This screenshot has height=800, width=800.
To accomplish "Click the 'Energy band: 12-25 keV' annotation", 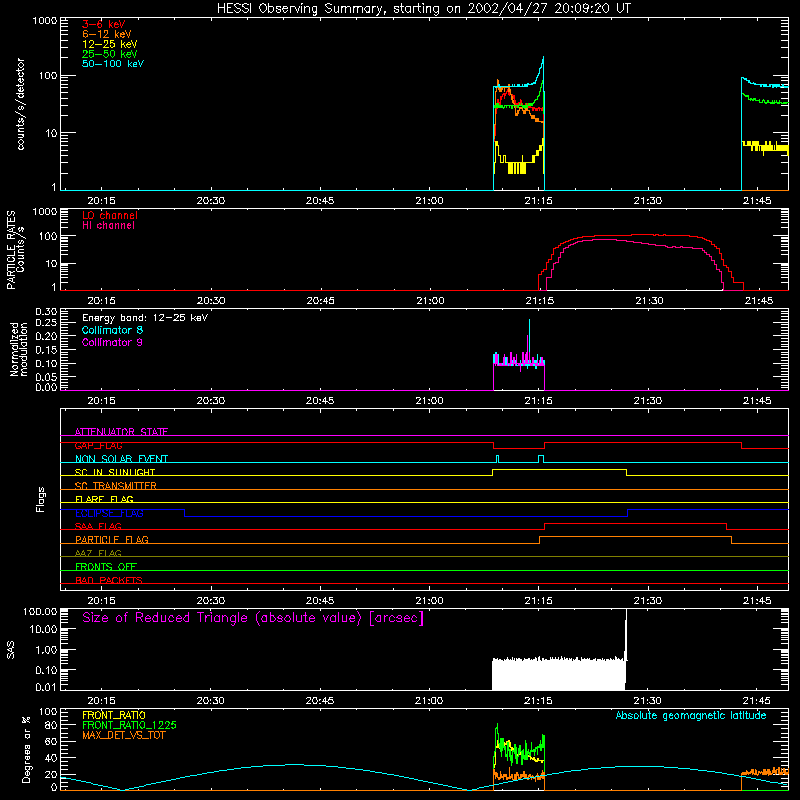I will [145, 318].
